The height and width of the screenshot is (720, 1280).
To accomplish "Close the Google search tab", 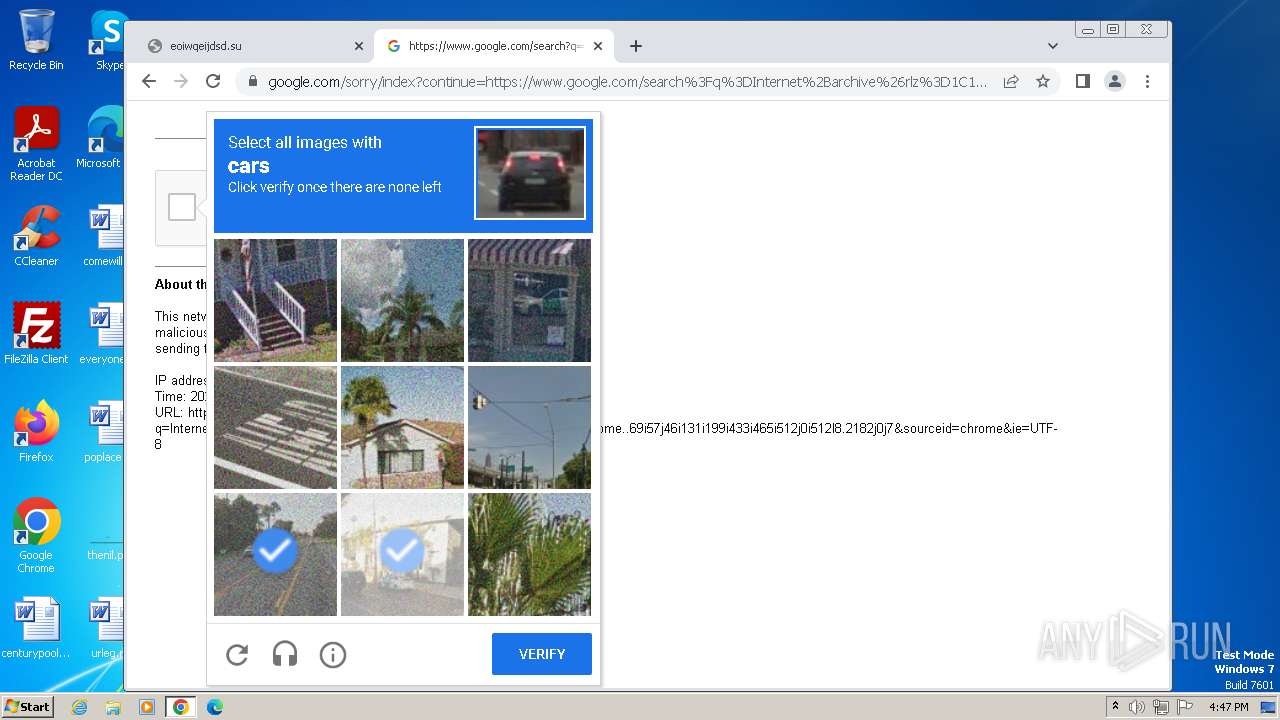I will [598, 46].
